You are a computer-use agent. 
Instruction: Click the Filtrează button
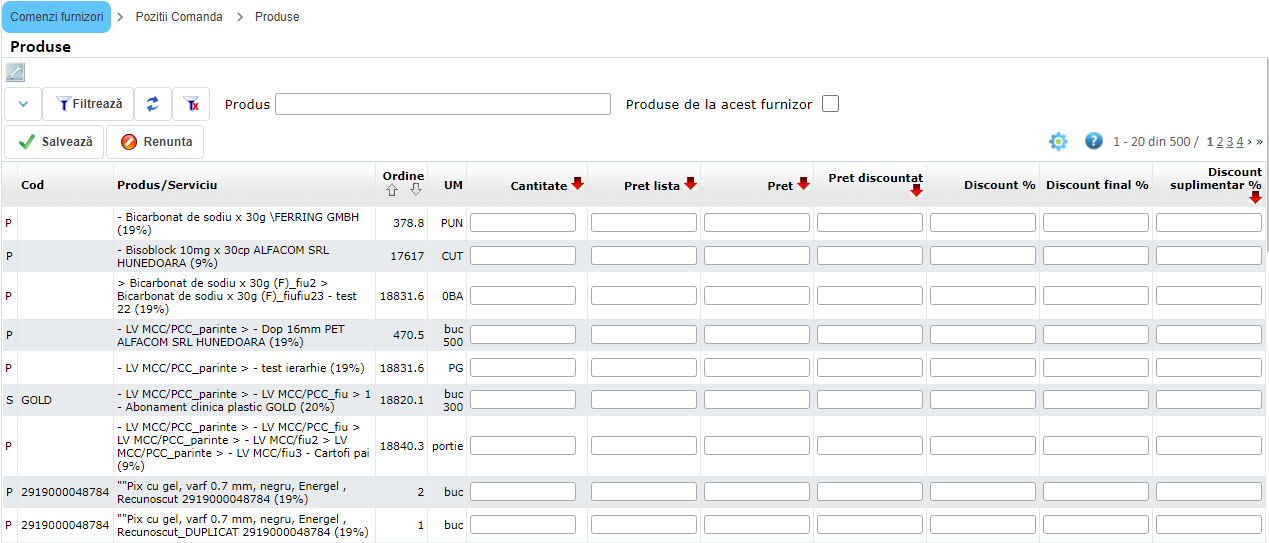point(89,104)
